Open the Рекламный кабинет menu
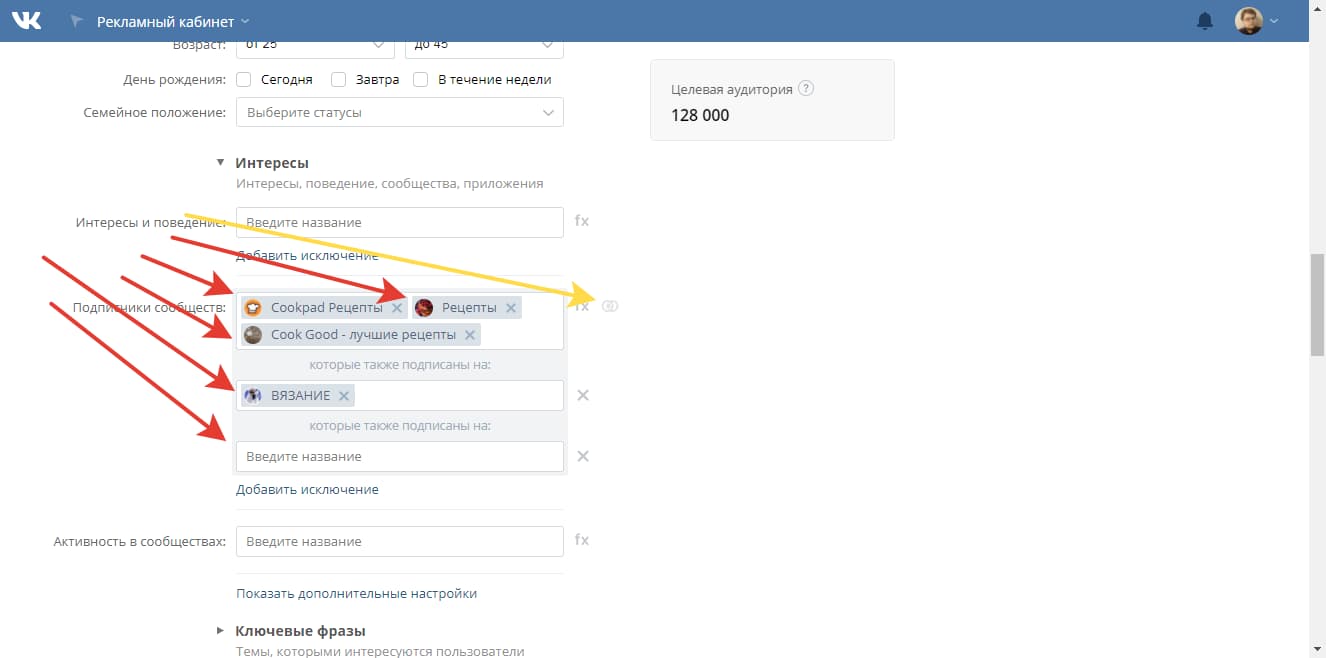The image size is (1326, 658). click(172, 21)
